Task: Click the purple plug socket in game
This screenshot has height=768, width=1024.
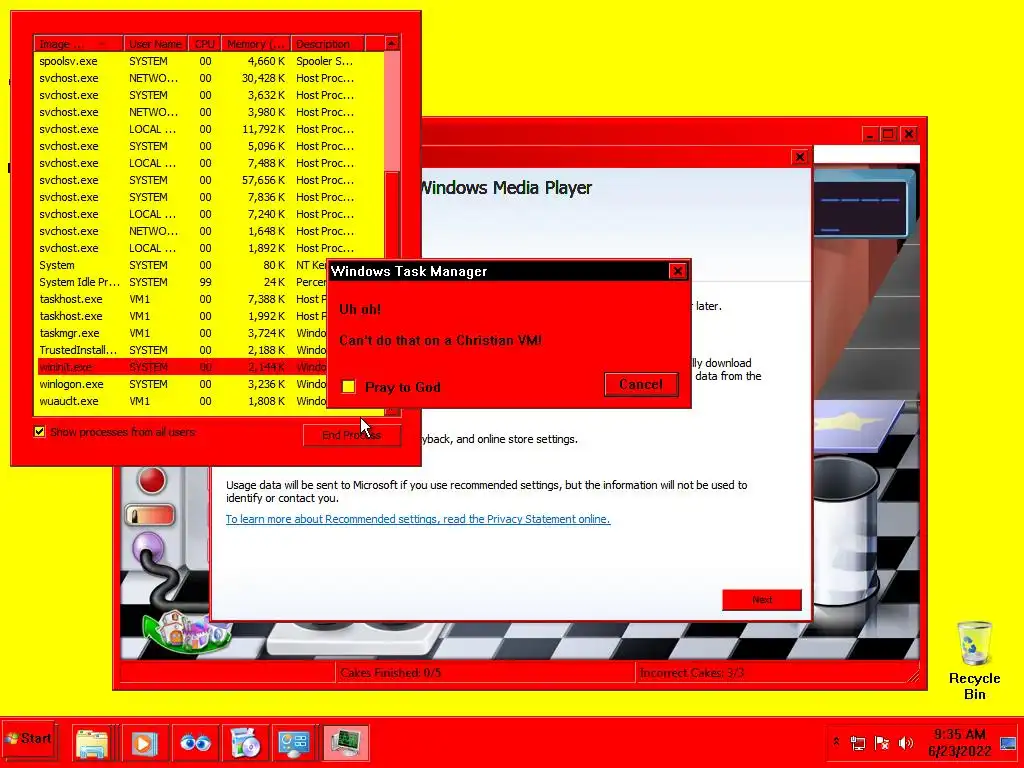Action: click(x=148, y=547)
